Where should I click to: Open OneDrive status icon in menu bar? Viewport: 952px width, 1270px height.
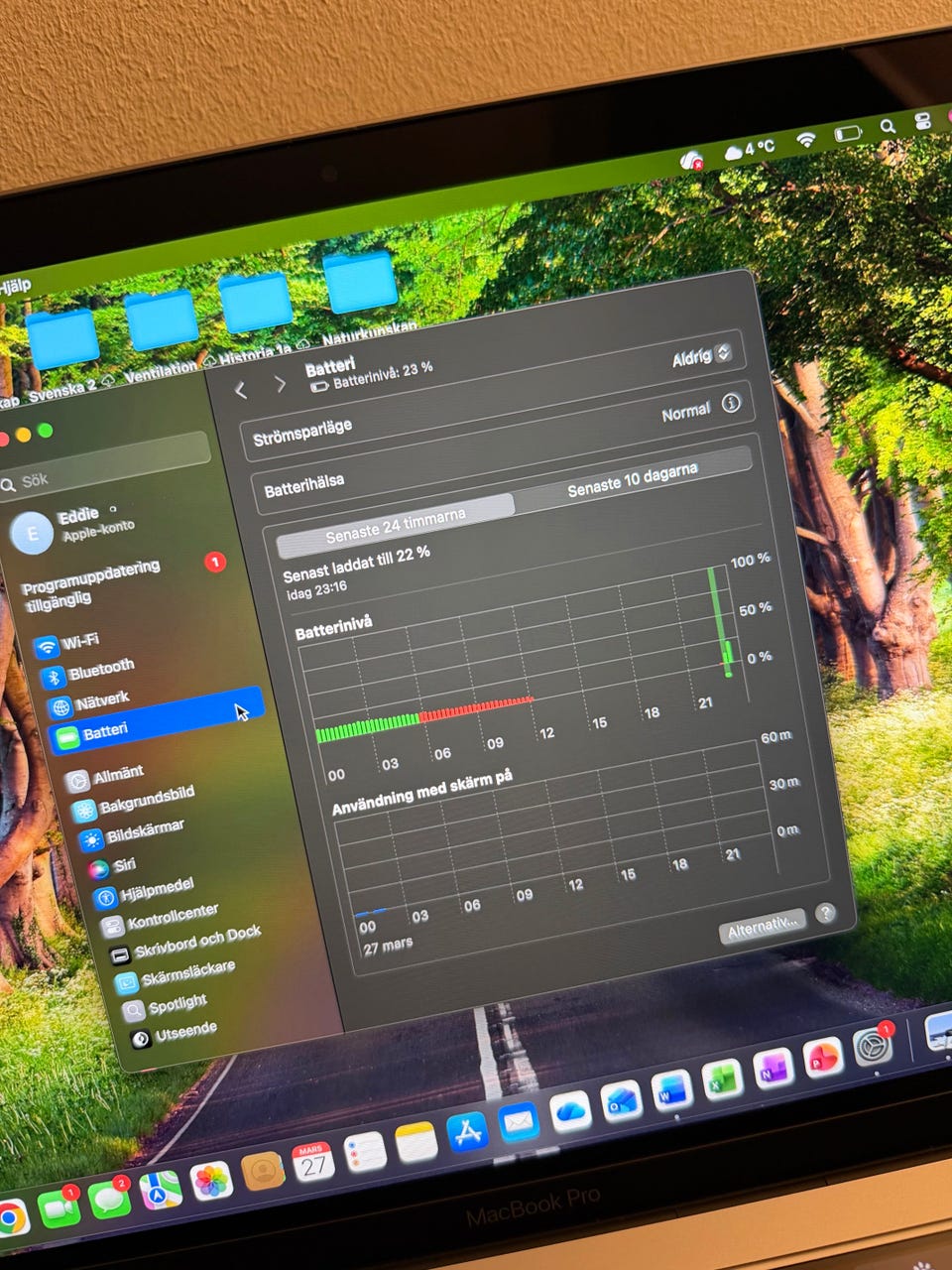[x=691, y=159]
